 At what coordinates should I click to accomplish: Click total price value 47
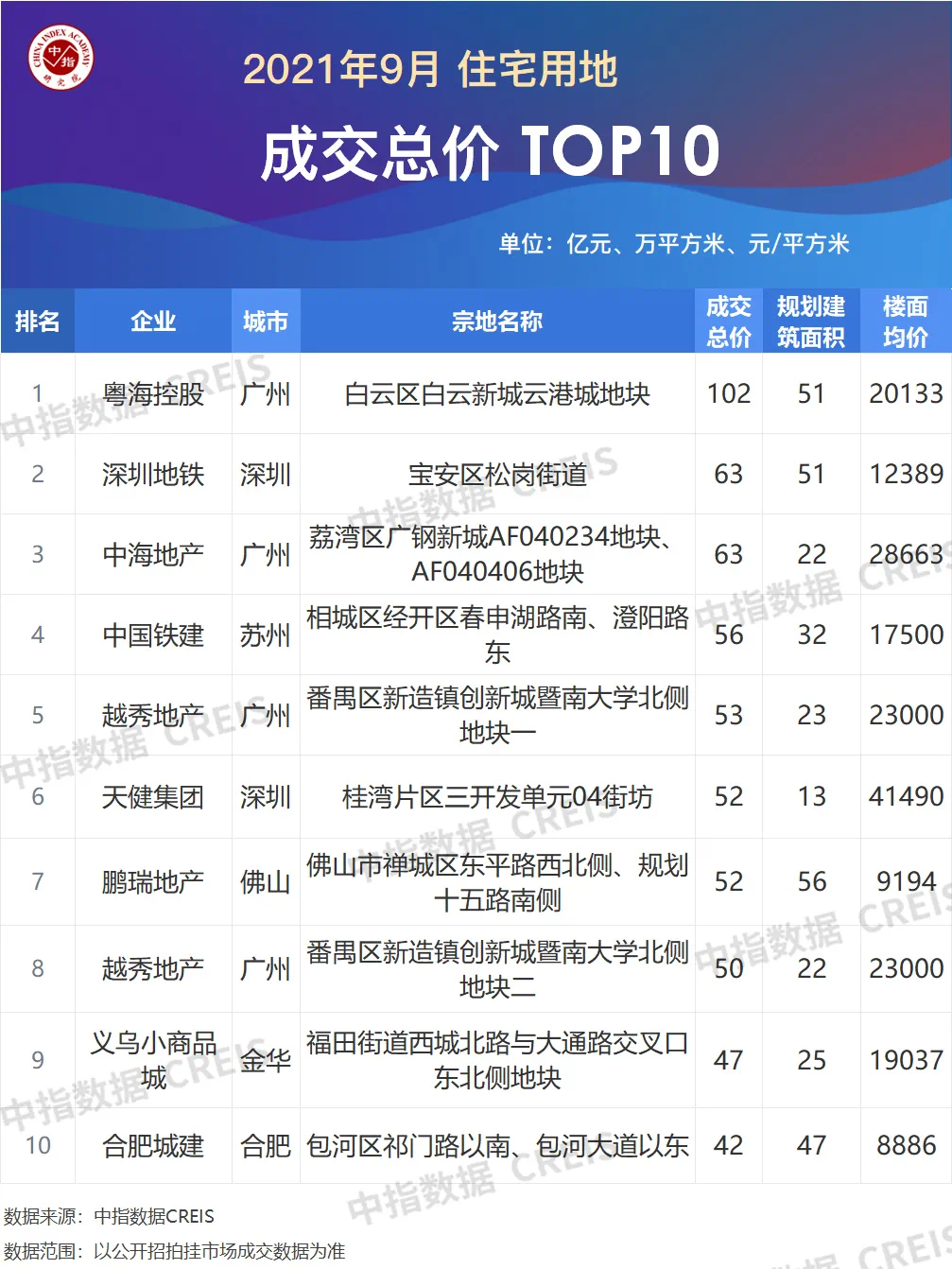pos(729,1060)
